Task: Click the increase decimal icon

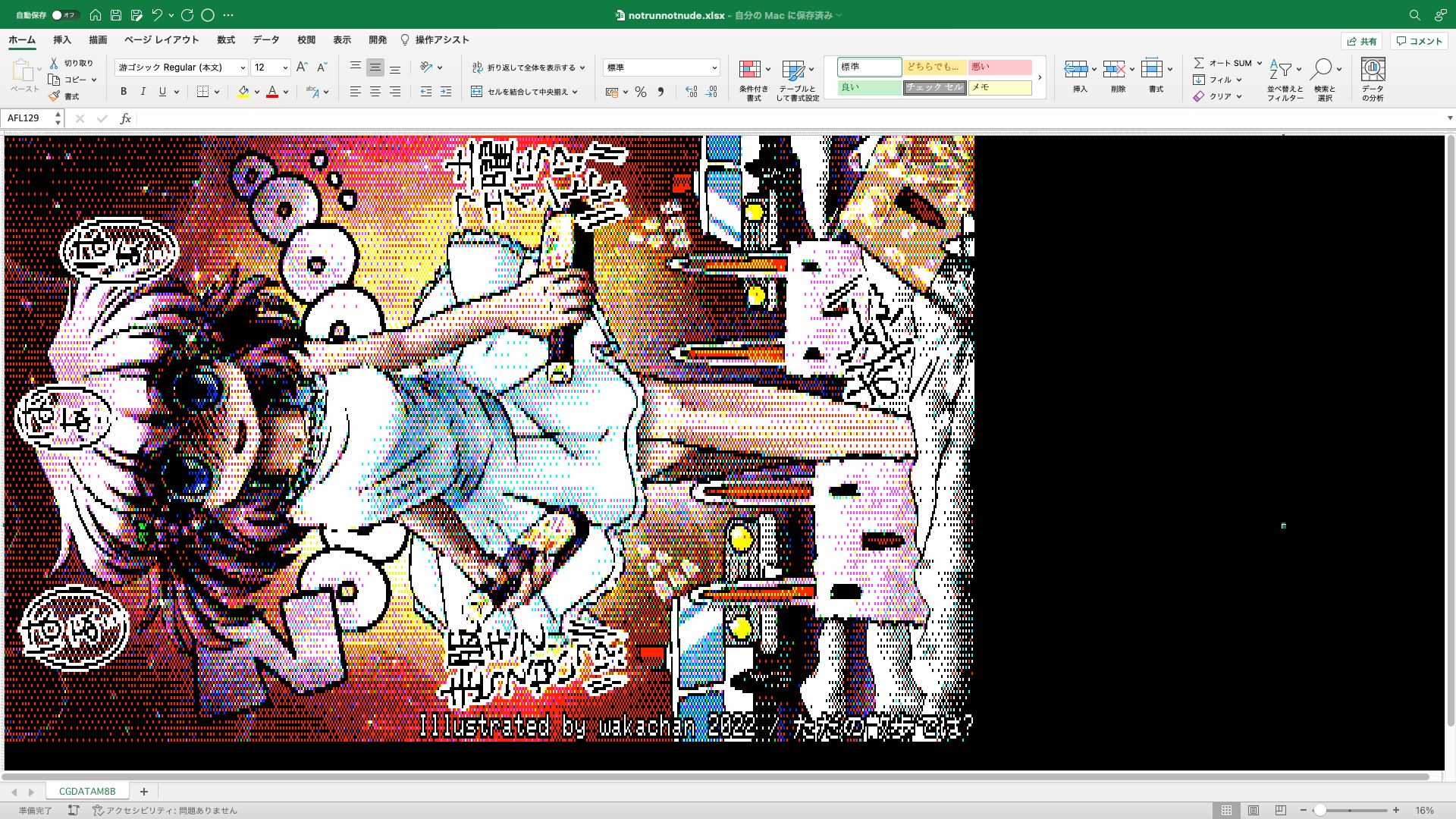Action: (x=691, y=92)
